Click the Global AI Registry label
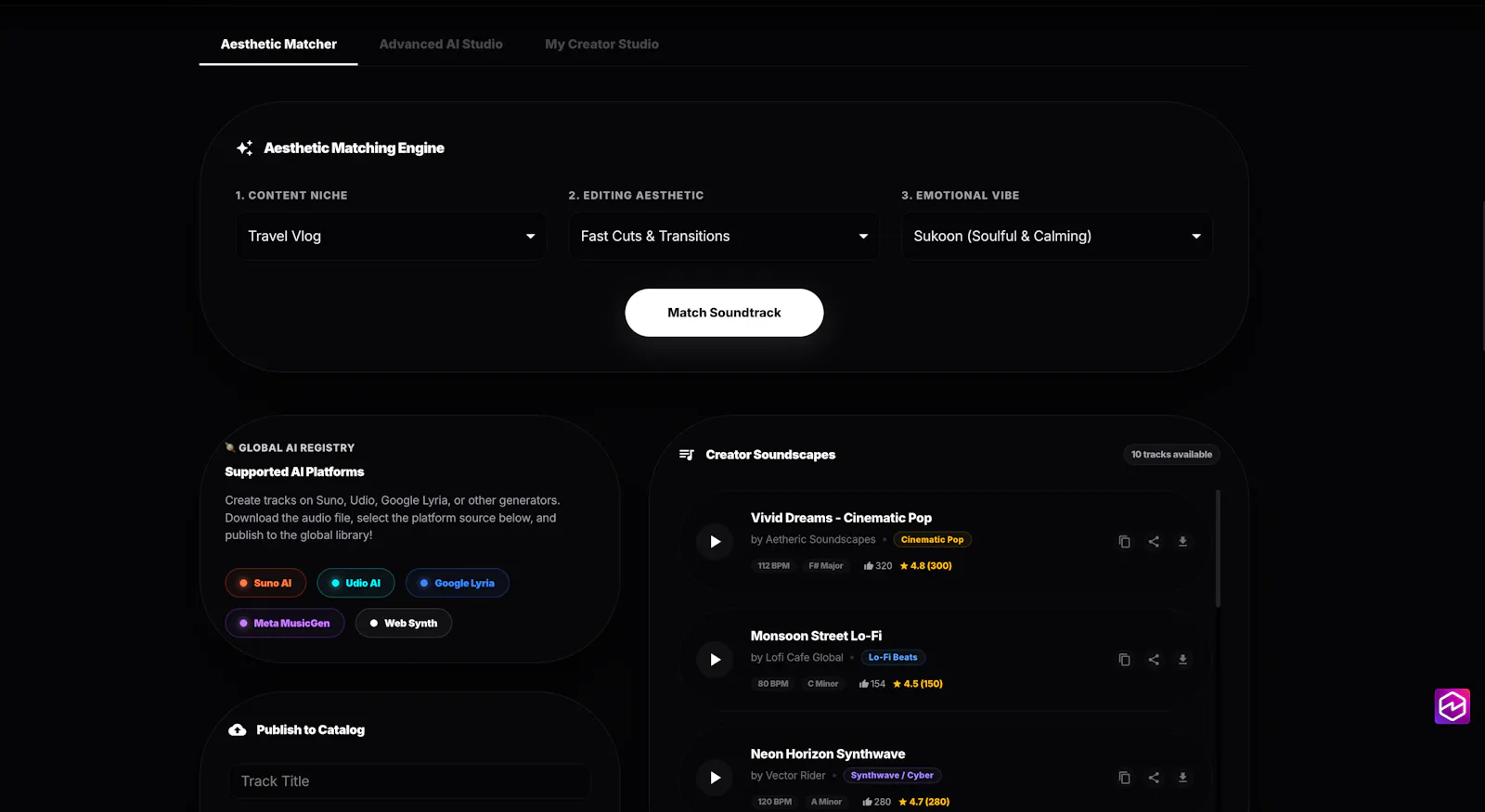Image resolution: width=1485 pixels, height=812 pixels. point(296,447)
